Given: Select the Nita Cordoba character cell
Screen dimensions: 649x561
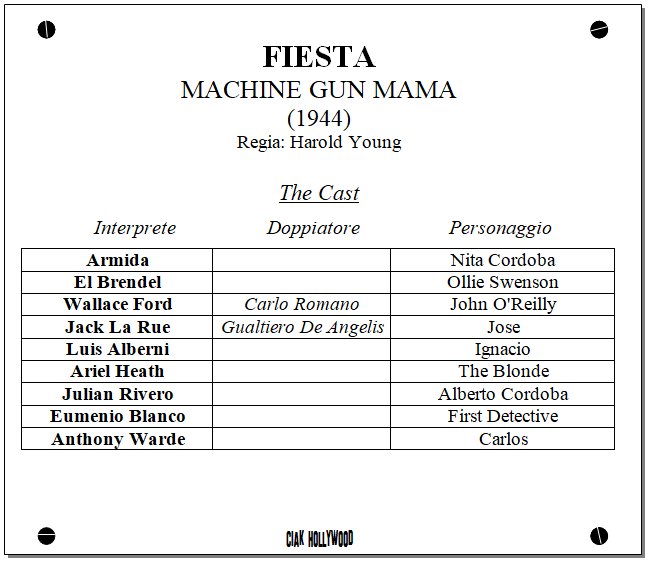Looking at the screenshot, I should point(503,260).
